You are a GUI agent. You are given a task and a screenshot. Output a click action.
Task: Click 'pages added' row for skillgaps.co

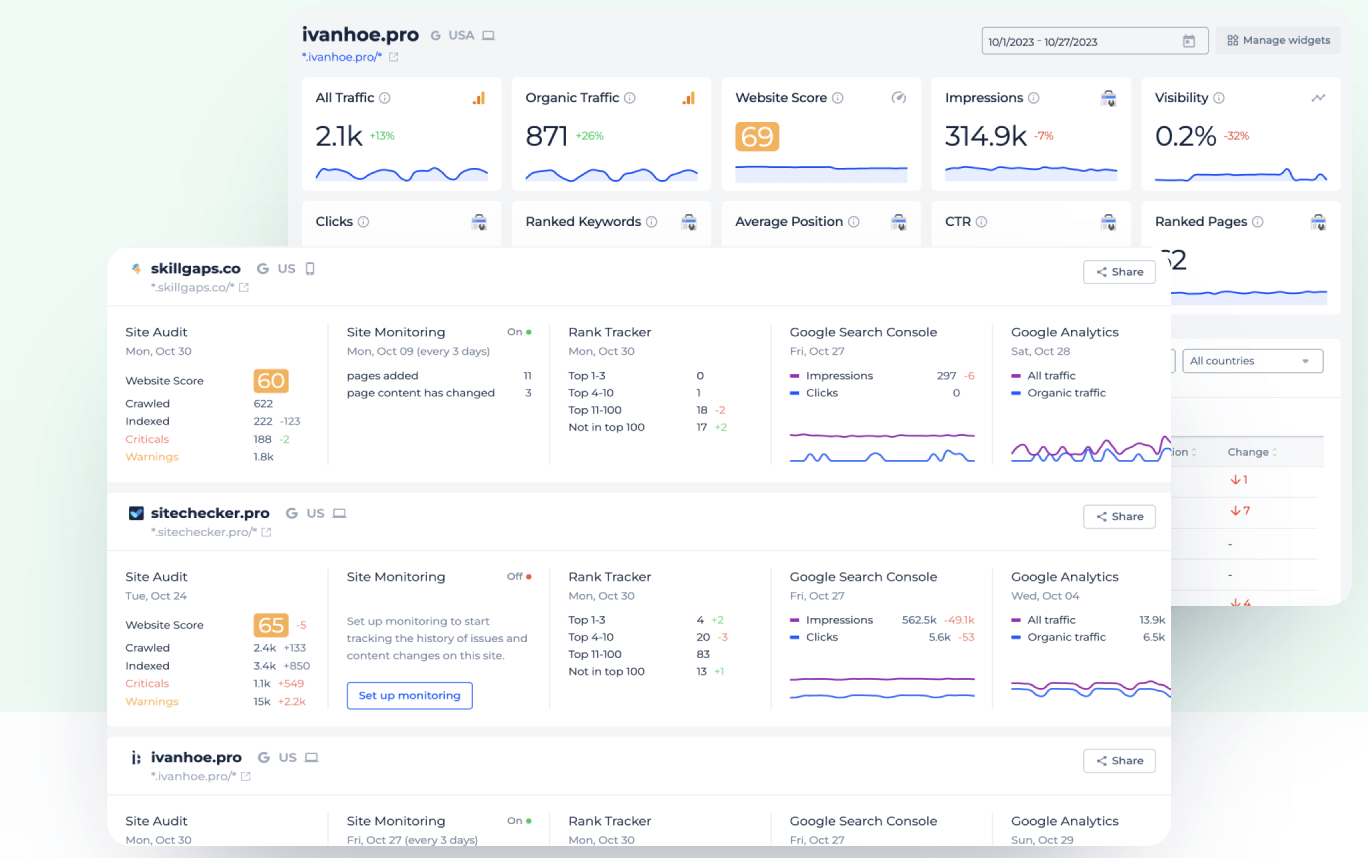click(439, 376)
